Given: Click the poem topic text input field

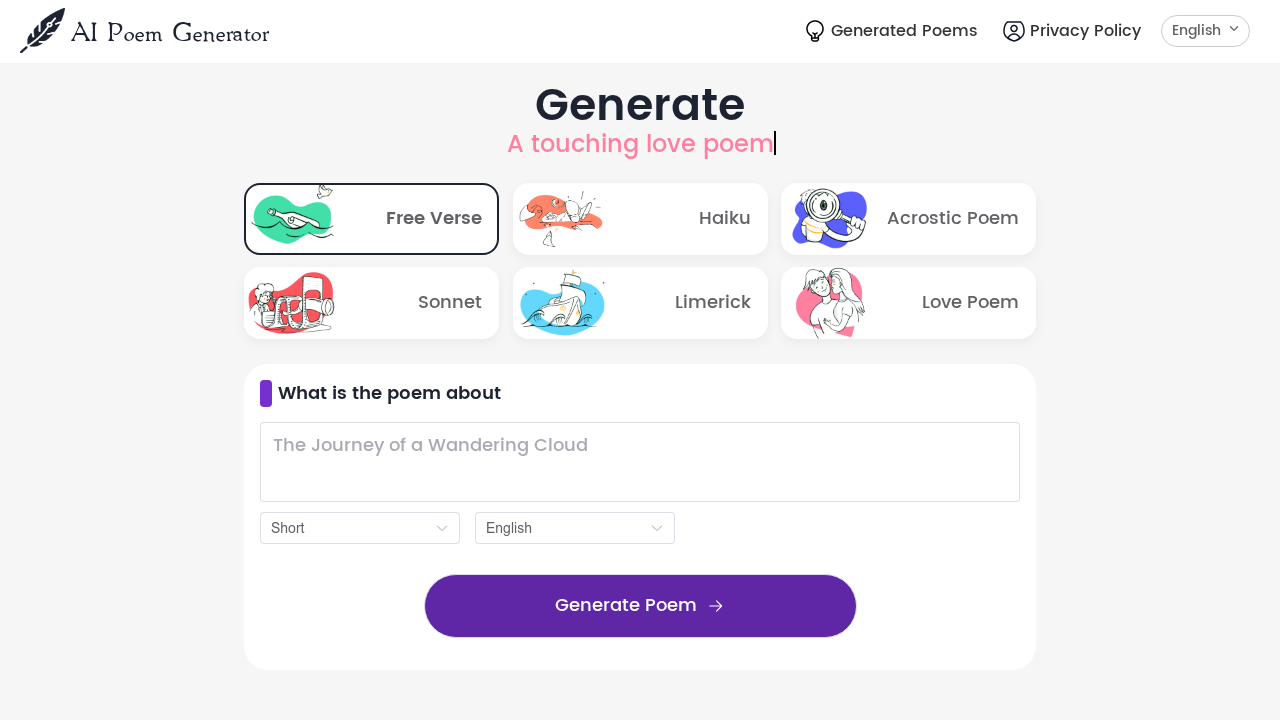Looking at the screenshot, I should 640,462.
